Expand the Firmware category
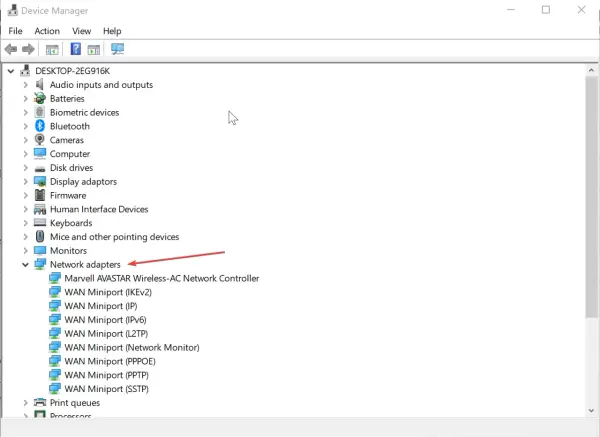Screen dimensions: 600x437 tap(25, 195)
